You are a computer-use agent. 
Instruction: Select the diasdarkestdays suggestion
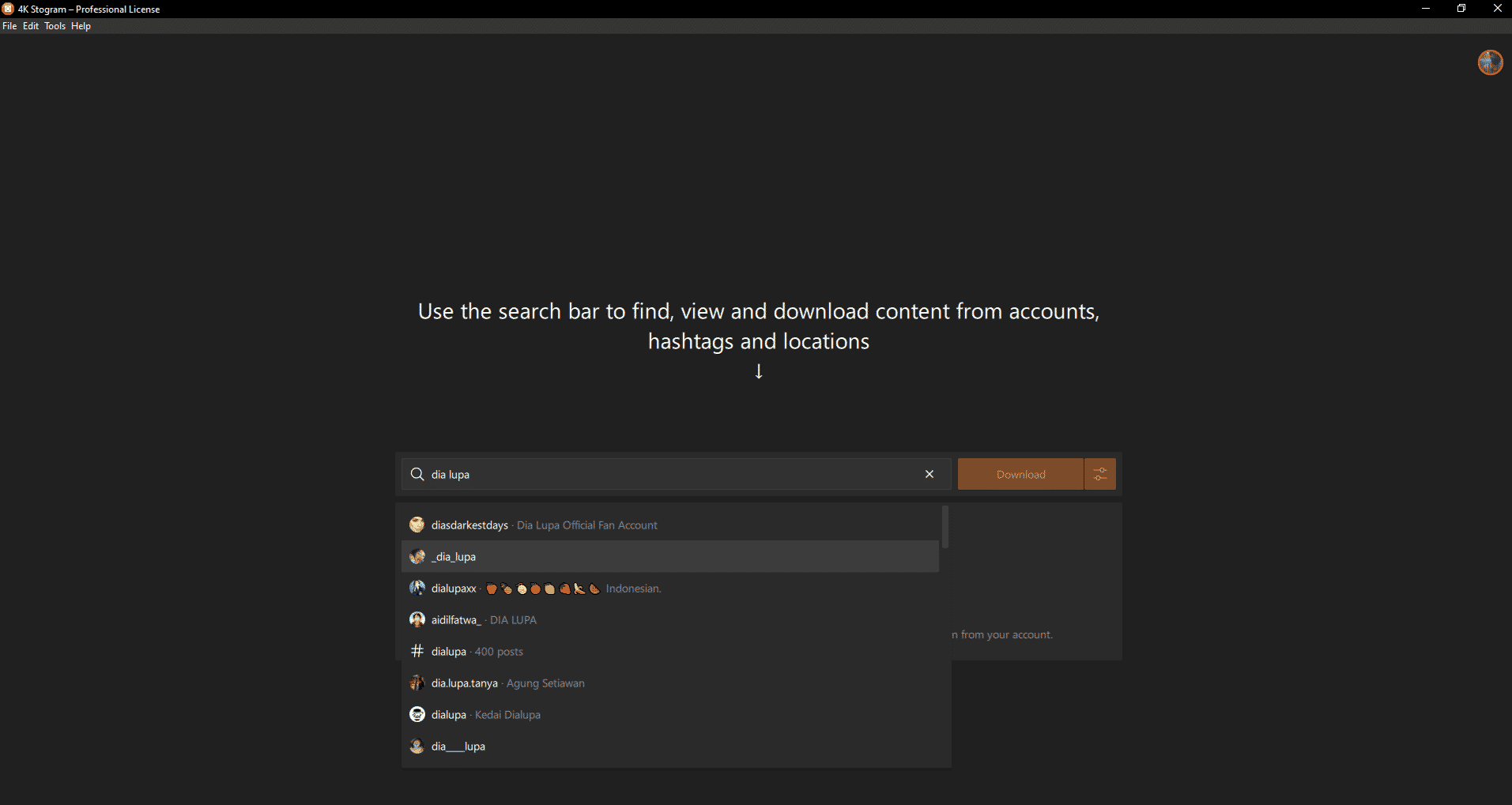(x=670, y=525)
